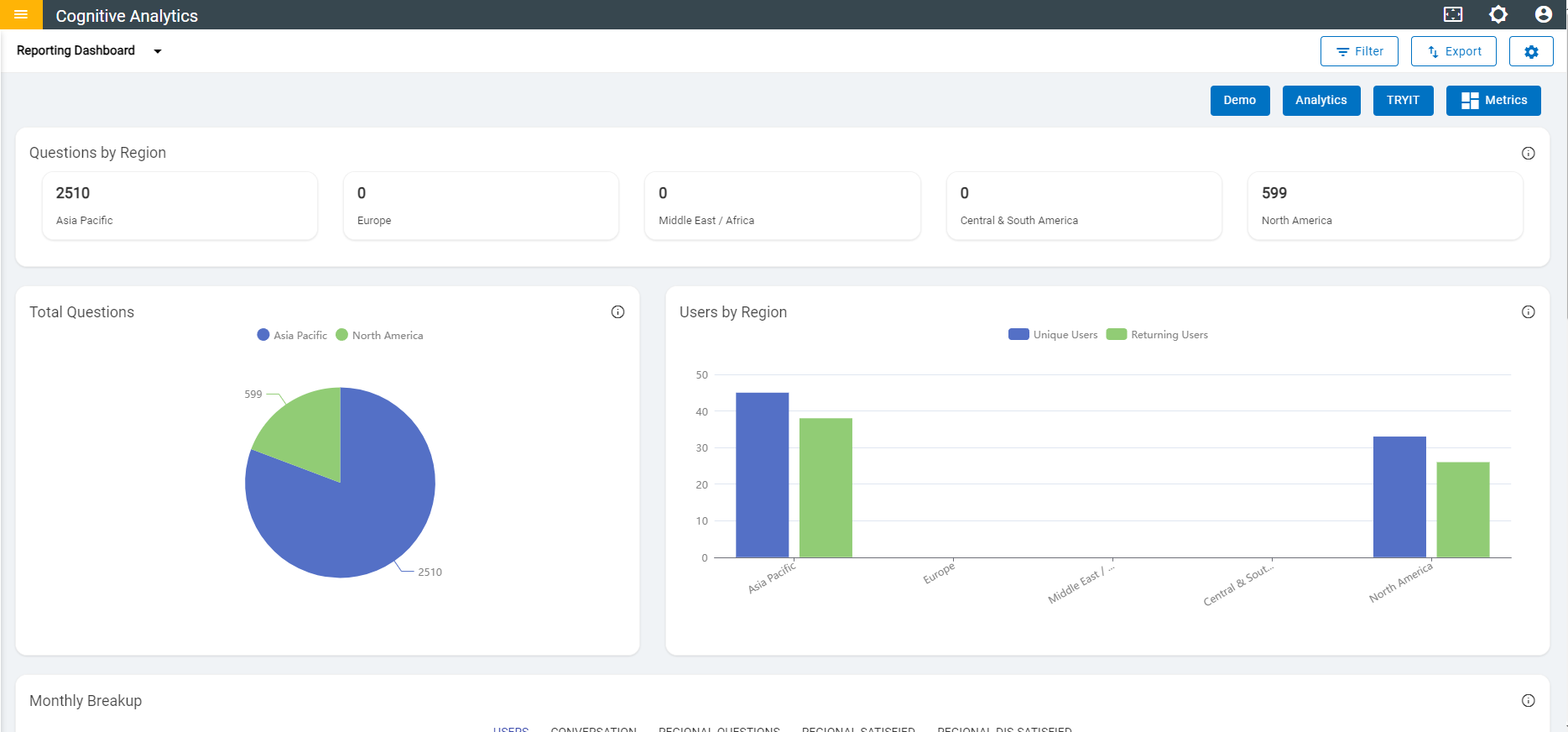1568x732 pixels.
Task: Toggle Returning Users series legend
Action: (1157, 334)
